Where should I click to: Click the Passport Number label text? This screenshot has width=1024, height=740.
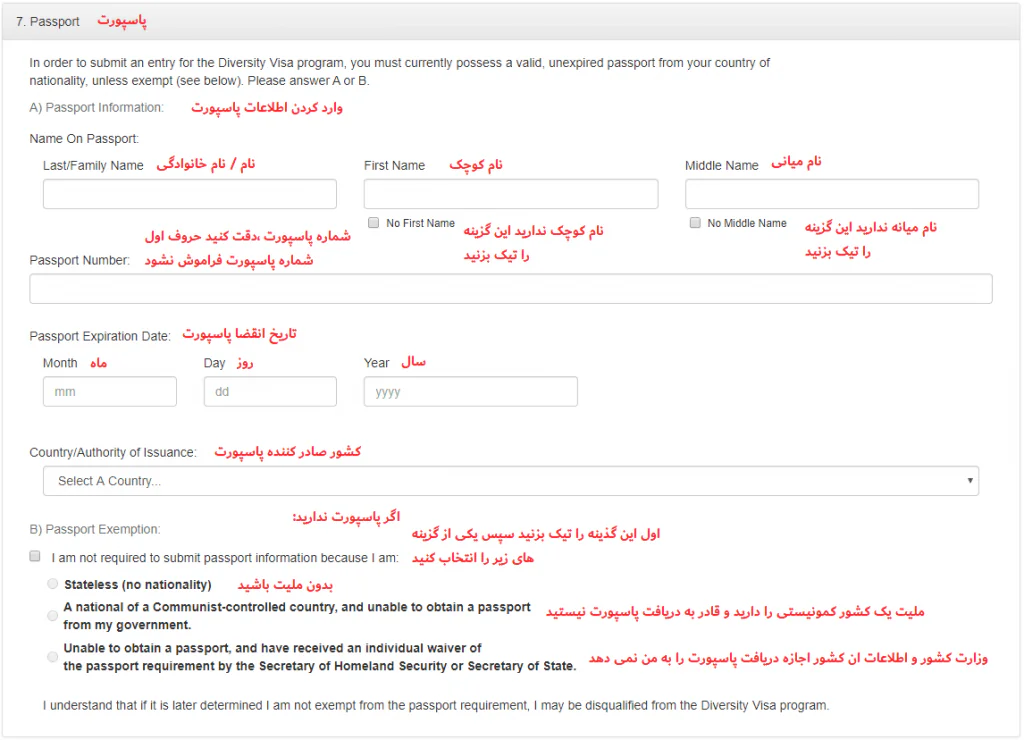(x=80, y=260)
